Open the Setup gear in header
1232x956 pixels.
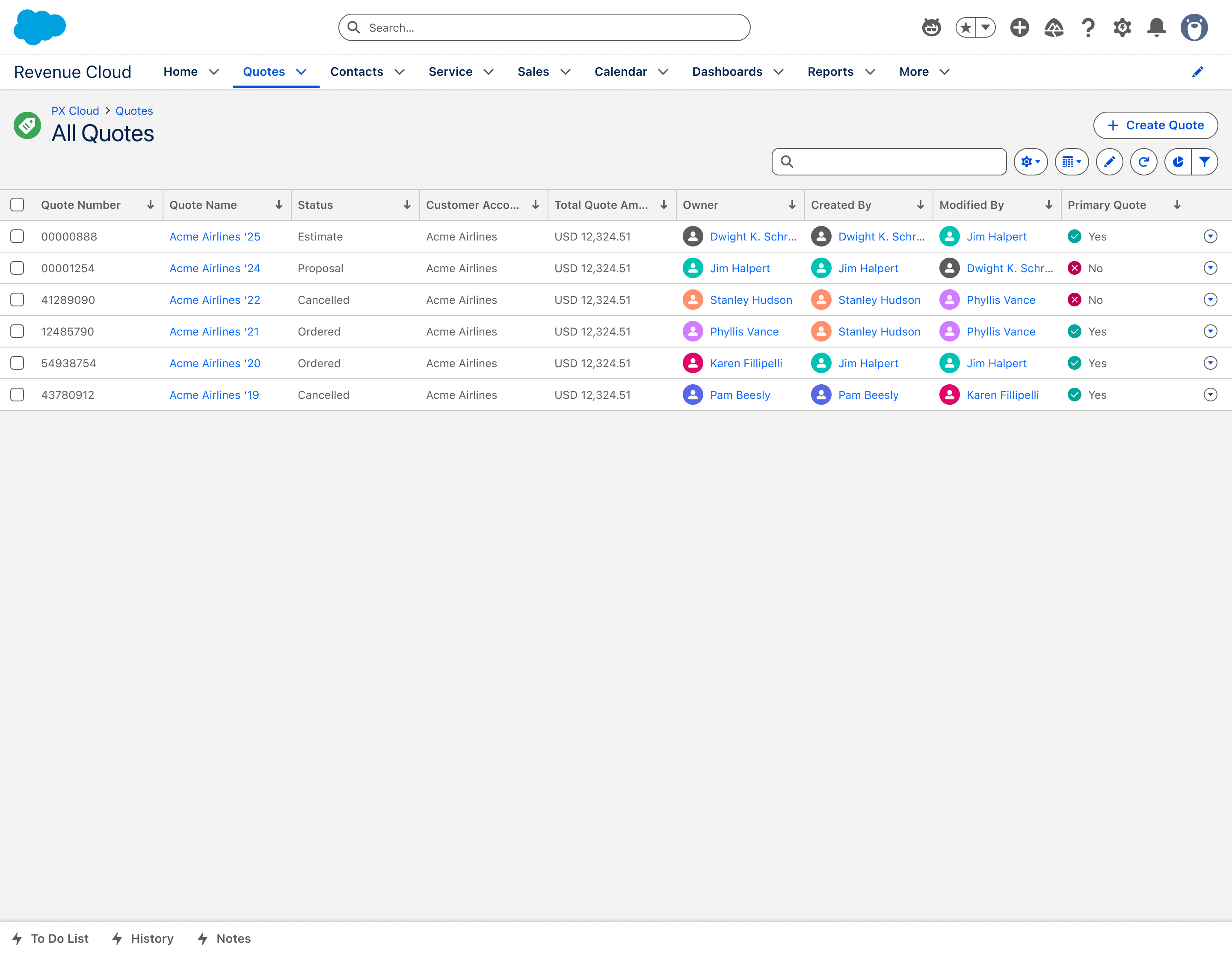(x=1122, y=27)
